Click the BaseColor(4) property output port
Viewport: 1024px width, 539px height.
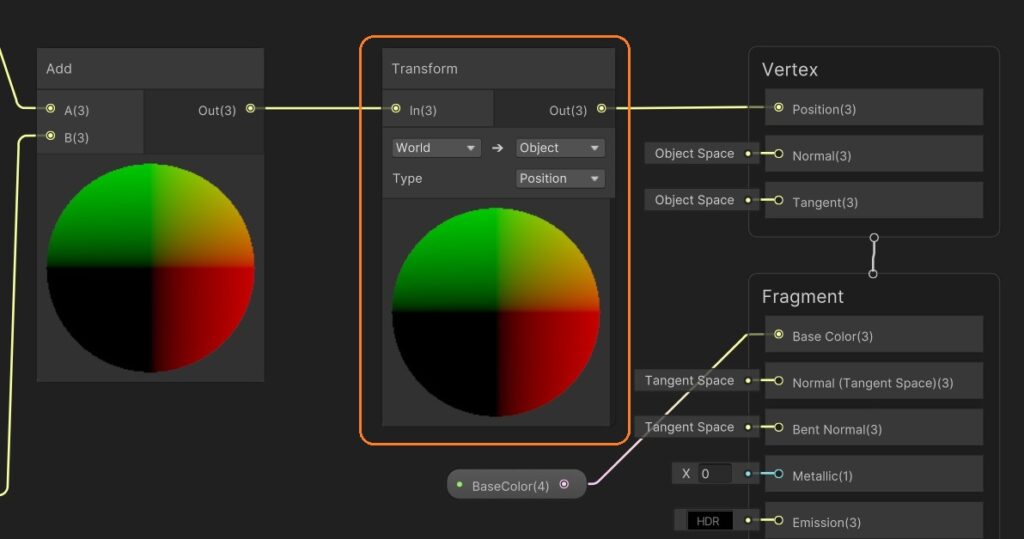(x=564, y=485)
